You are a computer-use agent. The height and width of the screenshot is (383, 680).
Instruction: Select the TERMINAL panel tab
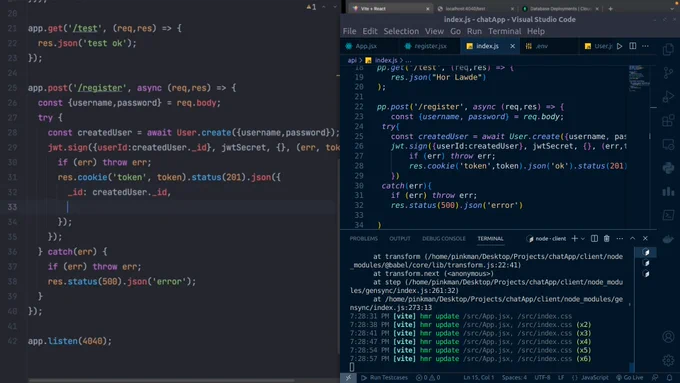click(490, 239)
